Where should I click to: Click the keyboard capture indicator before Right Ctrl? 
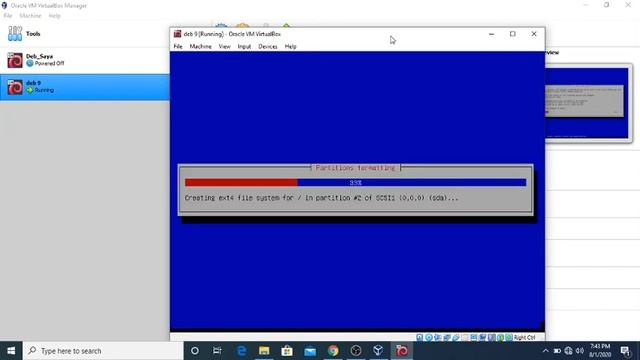[509, 338]
